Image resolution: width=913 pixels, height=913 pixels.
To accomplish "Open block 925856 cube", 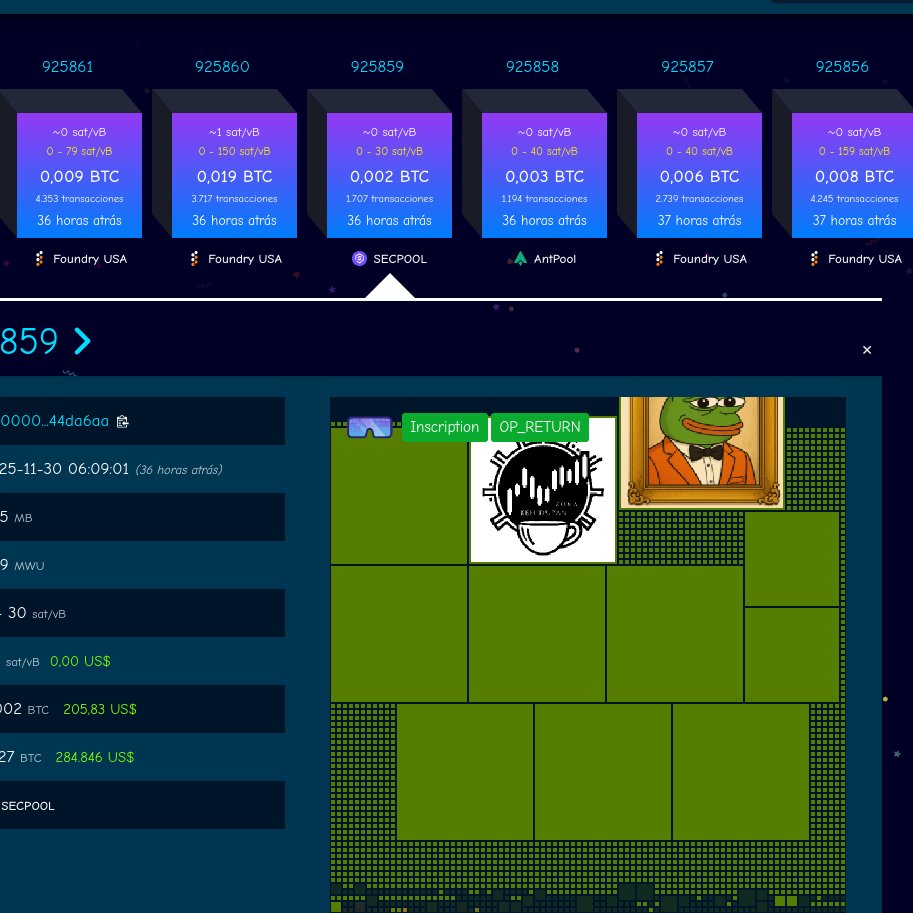I will coord(852,175).
